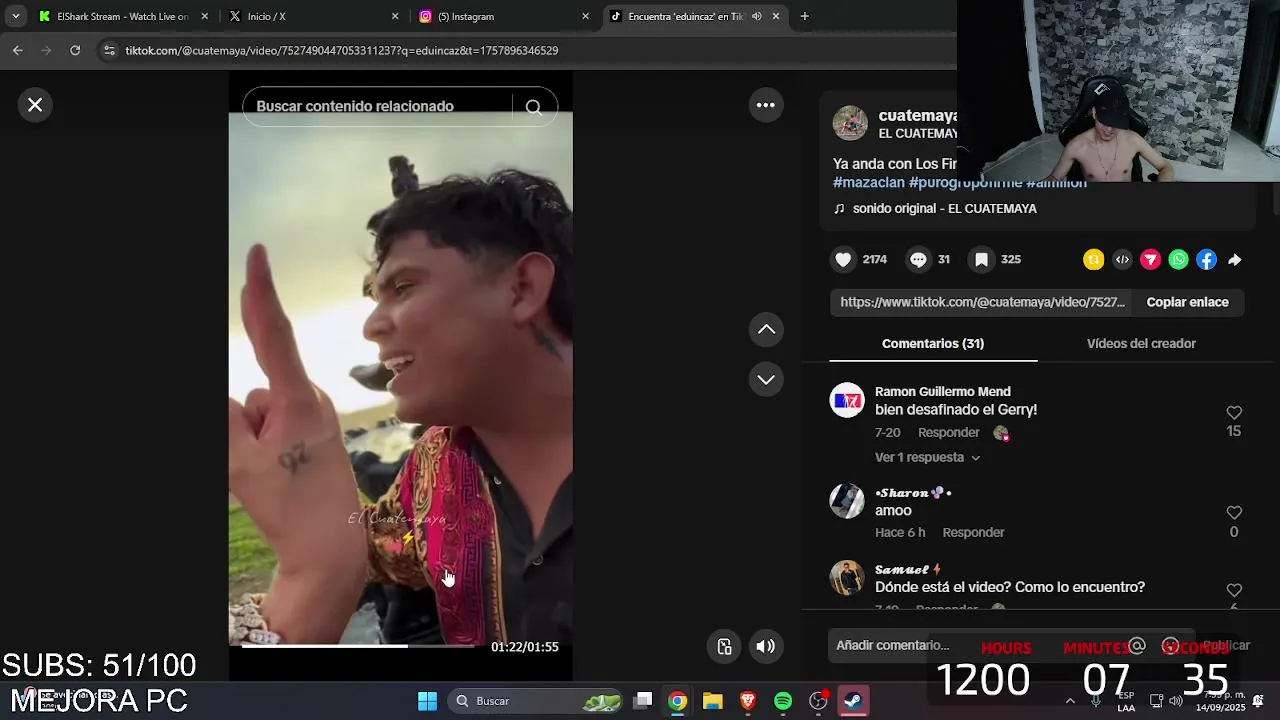Mute the TikTok browser tab audio

click(757, 16)
